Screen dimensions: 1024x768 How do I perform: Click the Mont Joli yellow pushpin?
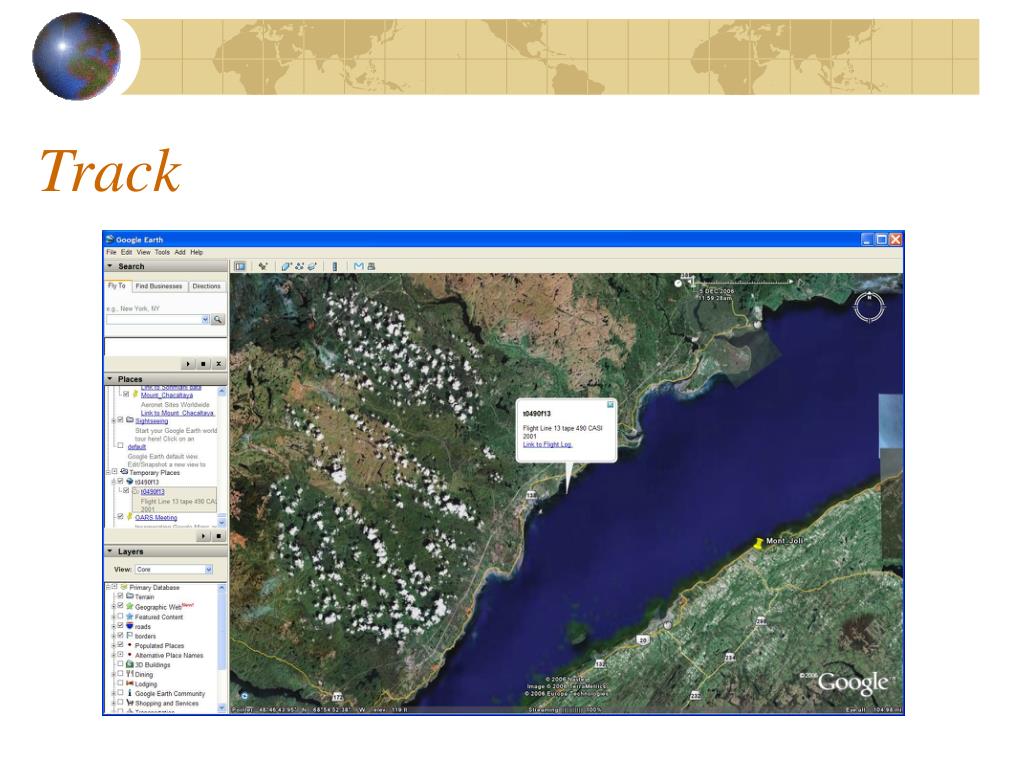(x=758, y=543)
